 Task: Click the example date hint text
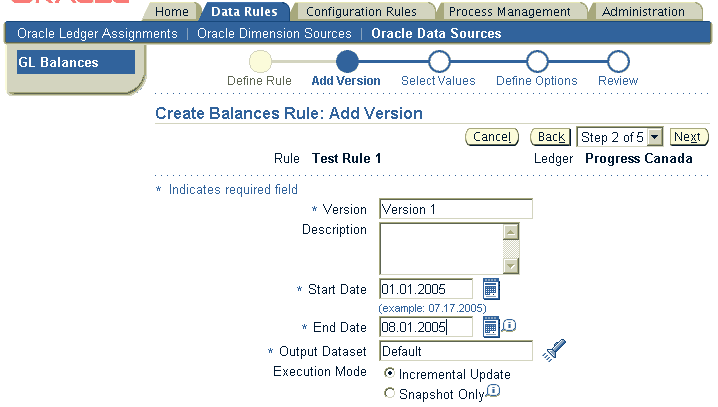pyautogui.click(x=433, y=308)
